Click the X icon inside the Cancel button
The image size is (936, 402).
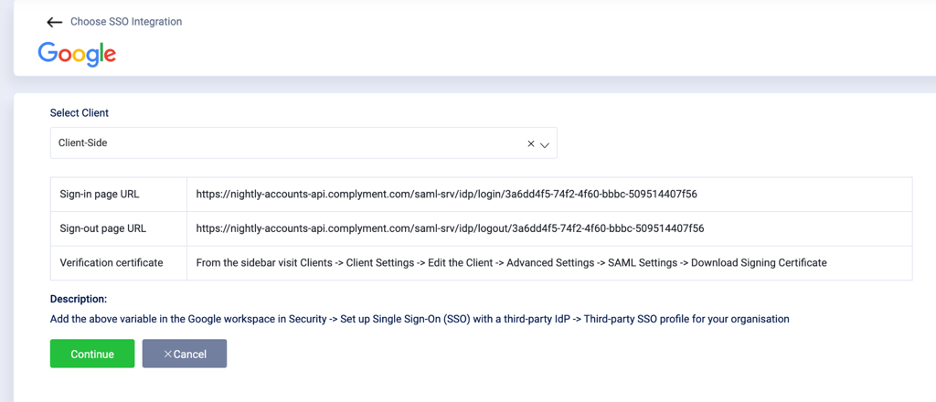click(x=168, y=354)
